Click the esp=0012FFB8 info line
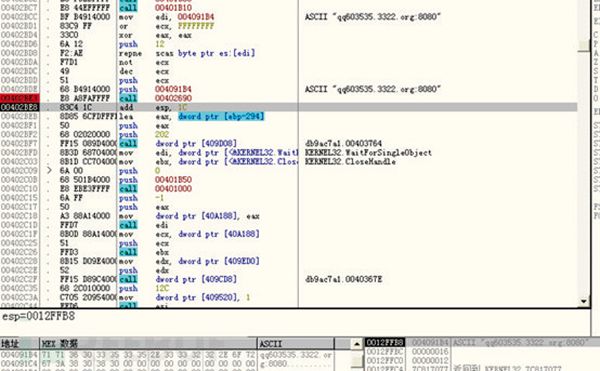The width and height of the screenshot is (600, 371). tap(38, 316)
